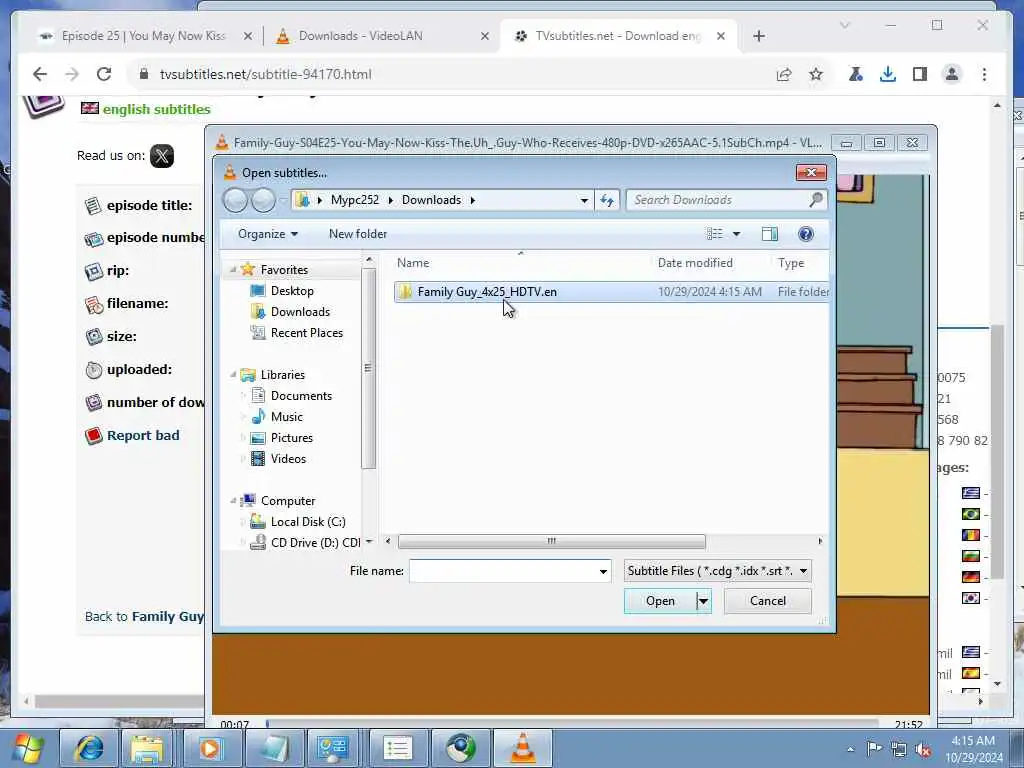Collapse the Libraries group
1024x768 pixels.
point(233,375)
